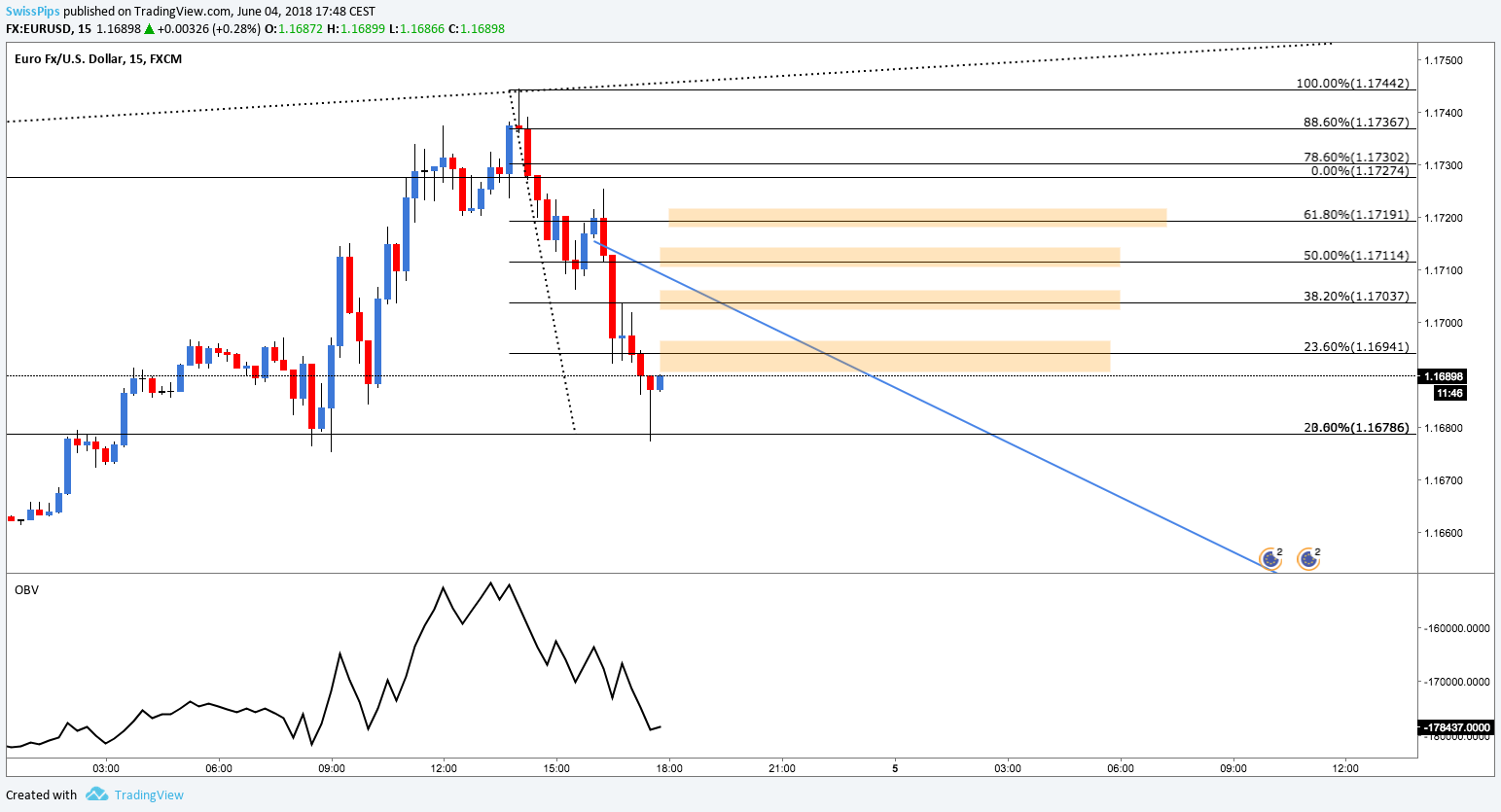Select the 50.00%(1.17114) Fibonacci label
This screenshot has width=1501, height=812.
coord(1356,256)
